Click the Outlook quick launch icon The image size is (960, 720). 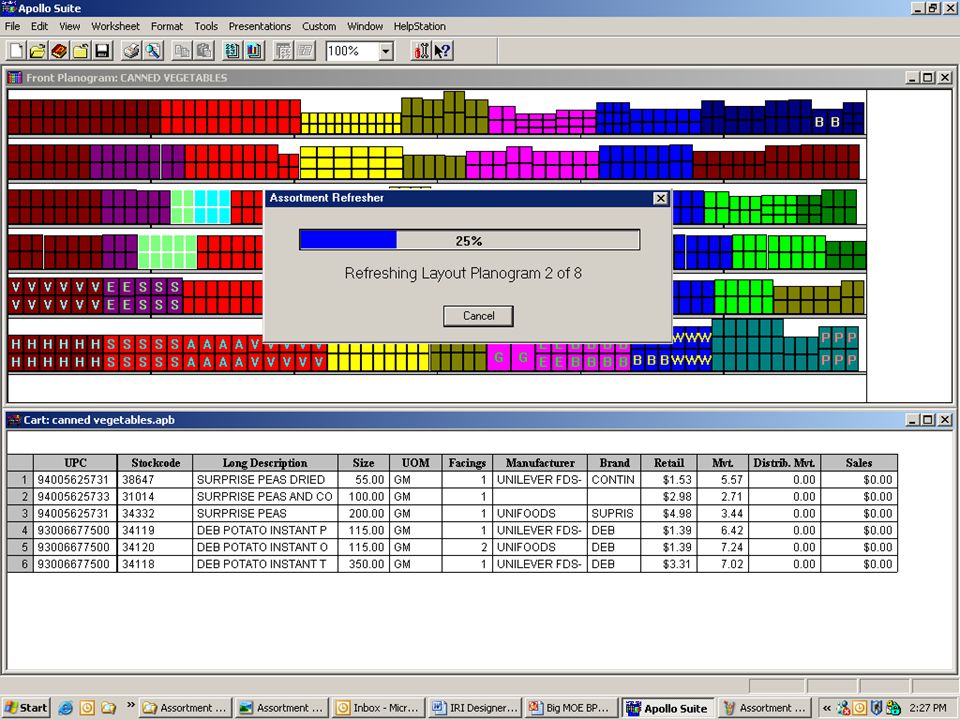[87, 708]
